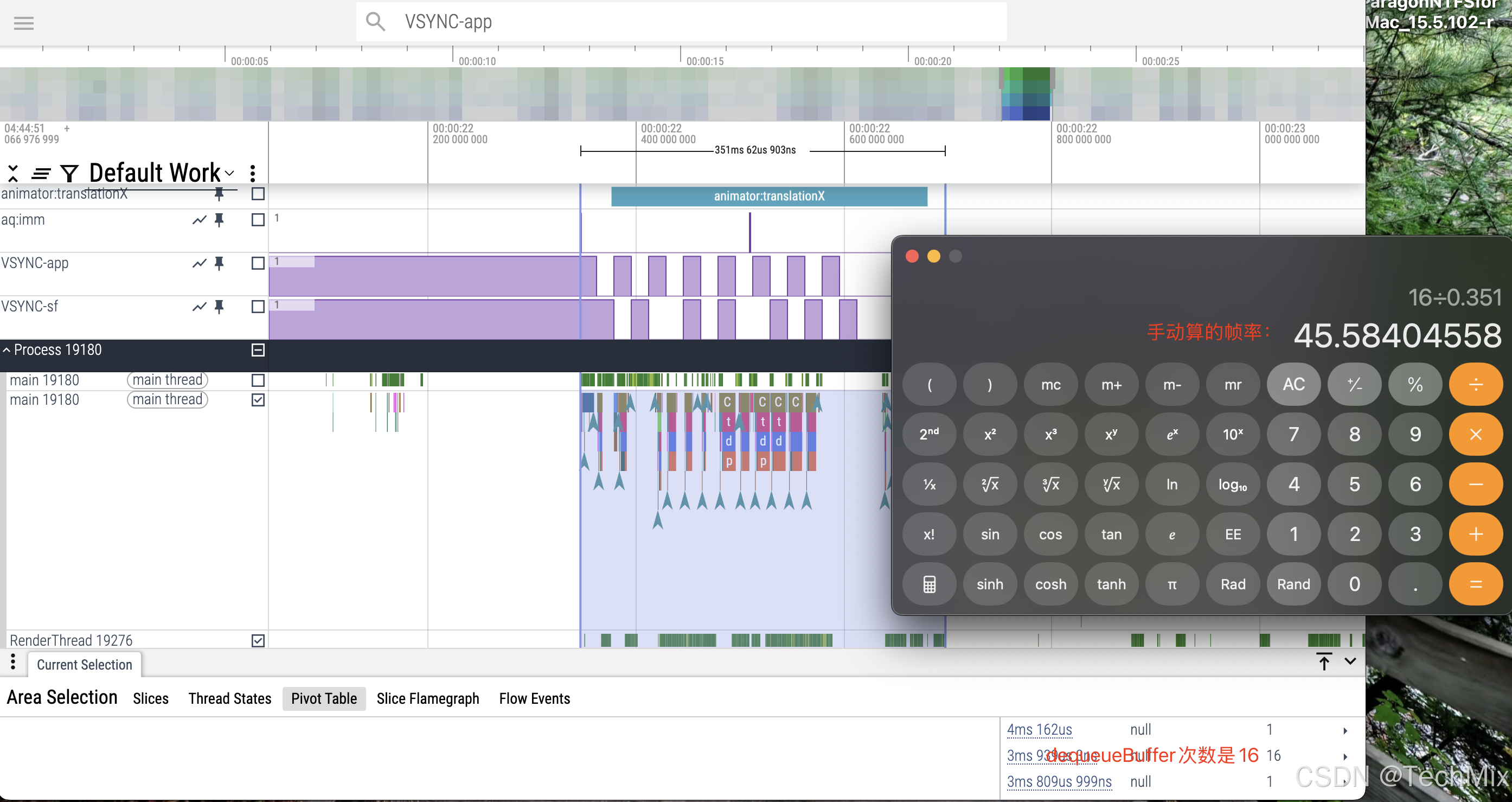Move bottom panel up with the arrow icon
The height and width of the screenshot is (802, 1512).
click(x=1324, y=661)
